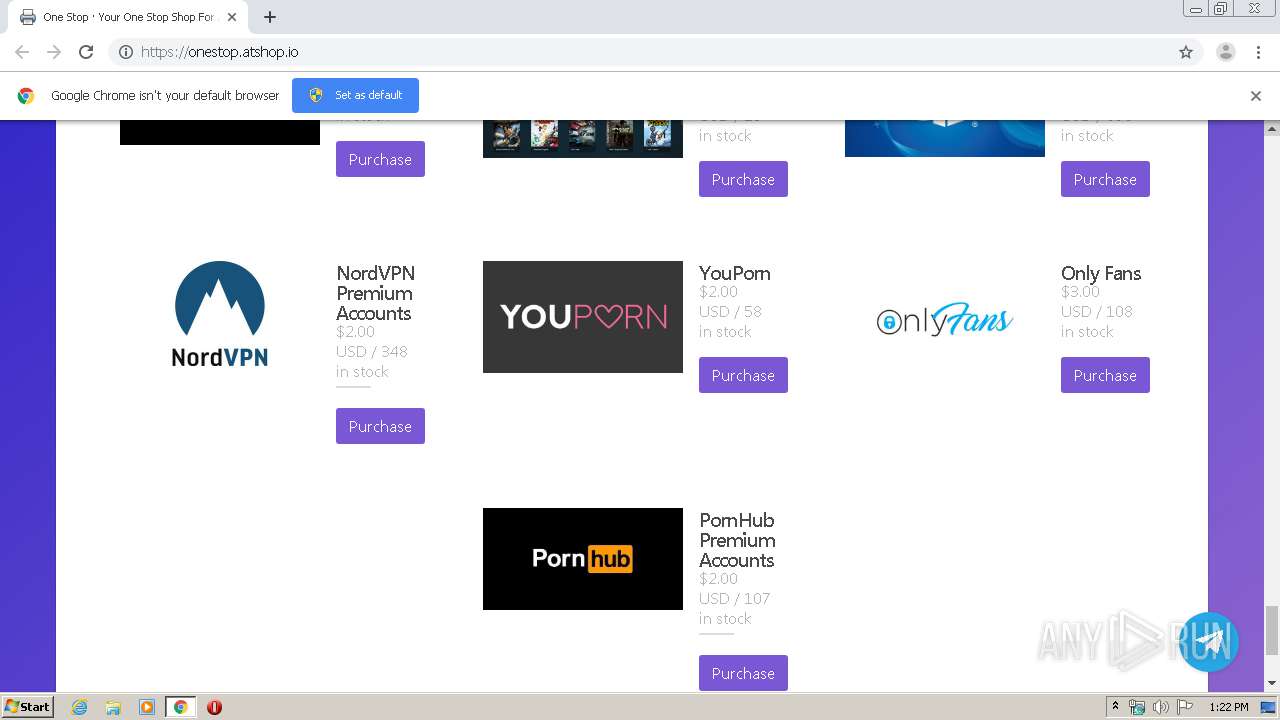The image size is (1280, 720).
Task: Click the browser back arrow
Action: point(22,52)
